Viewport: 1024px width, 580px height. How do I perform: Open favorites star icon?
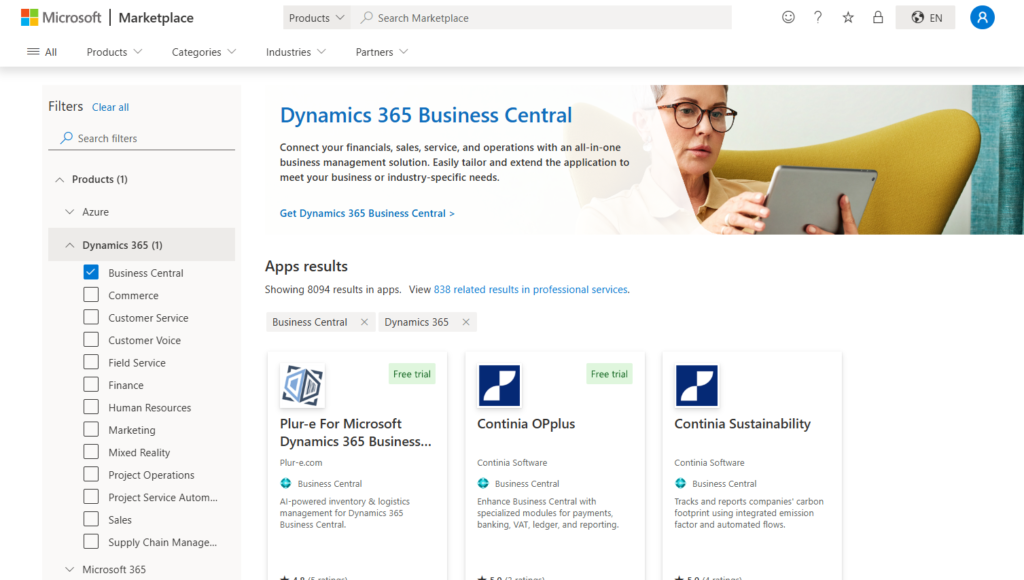click(848, 17)
